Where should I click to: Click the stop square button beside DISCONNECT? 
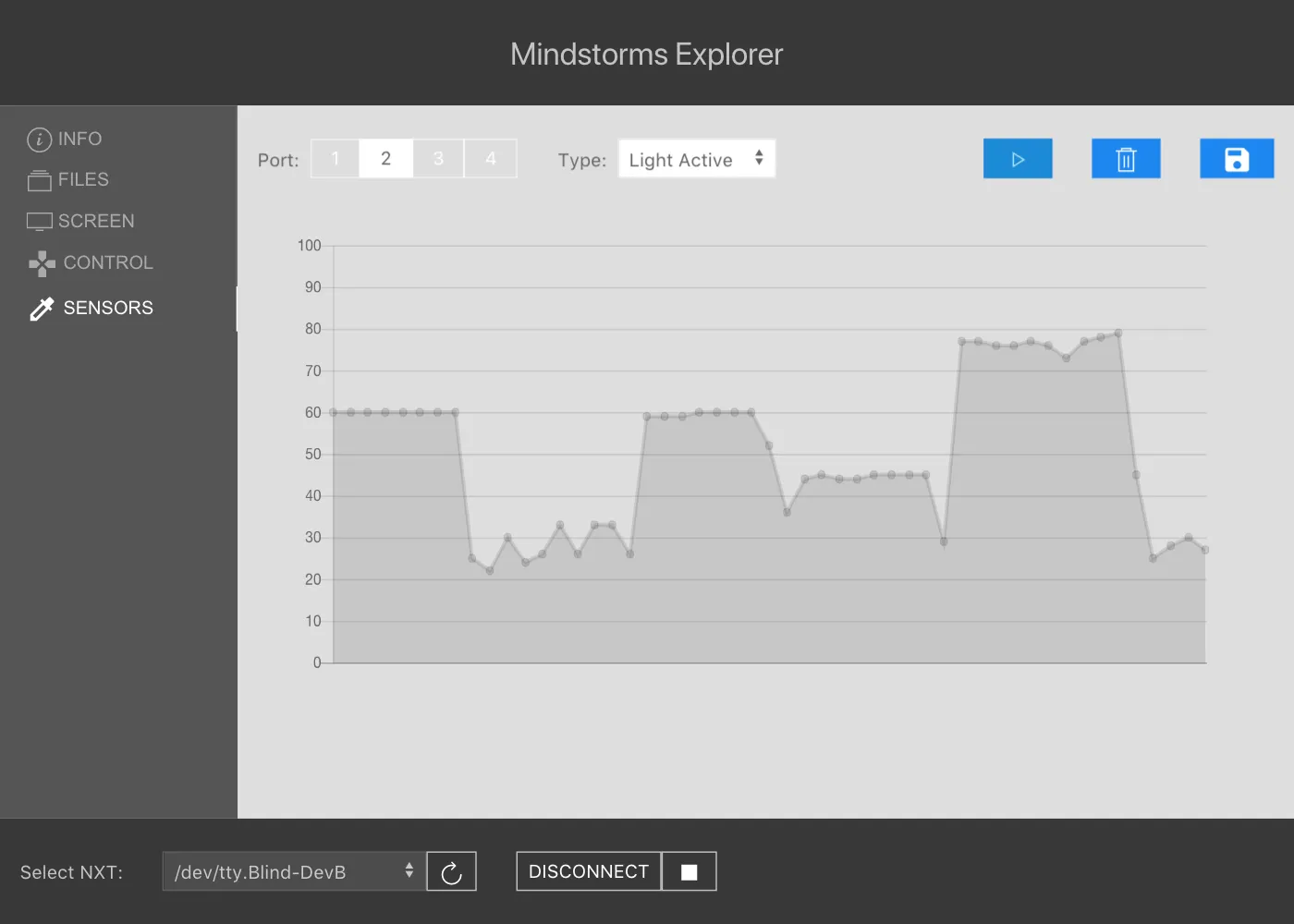(x=690, y=871)
